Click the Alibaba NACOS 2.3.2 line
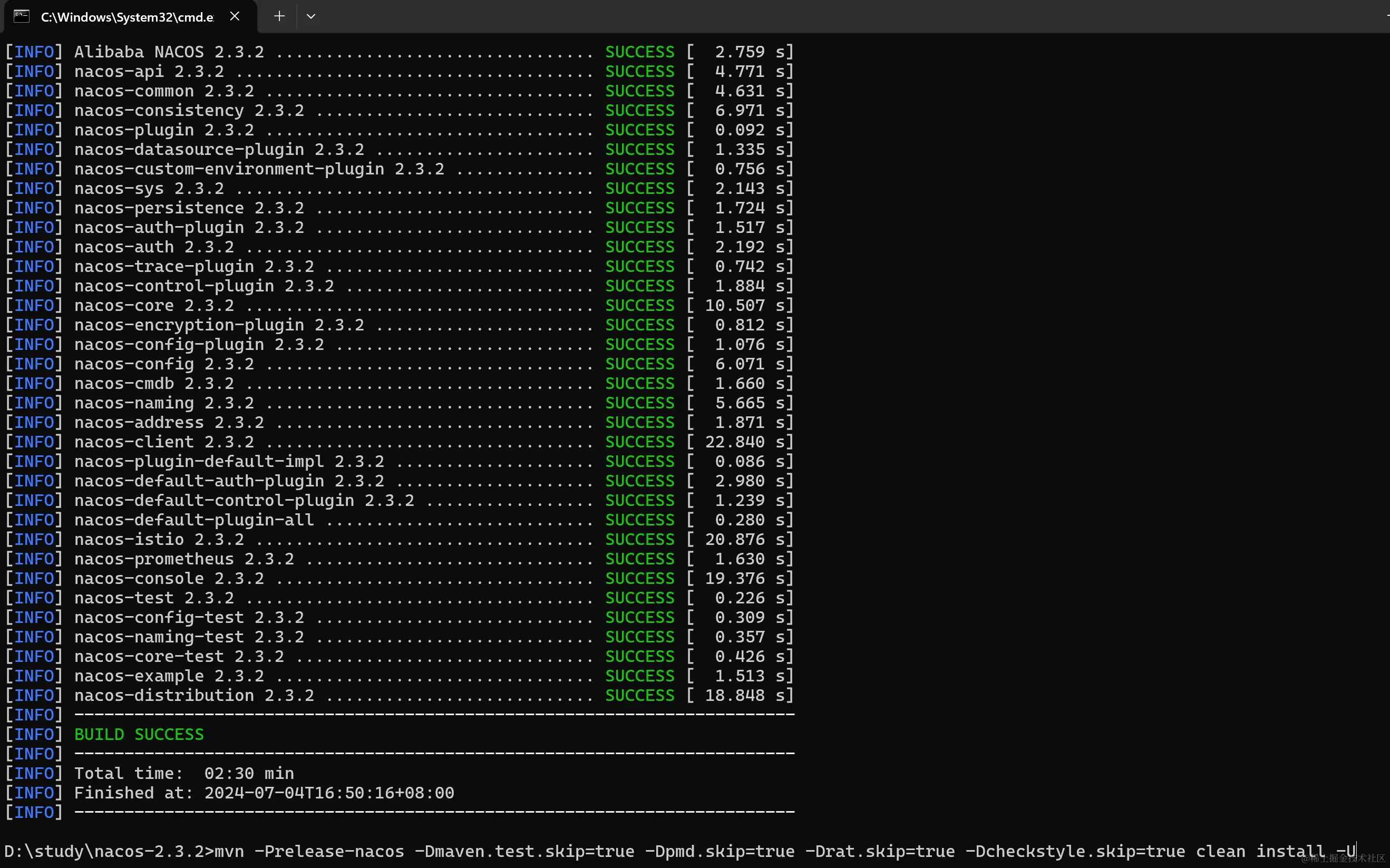 tap(169, 52)
